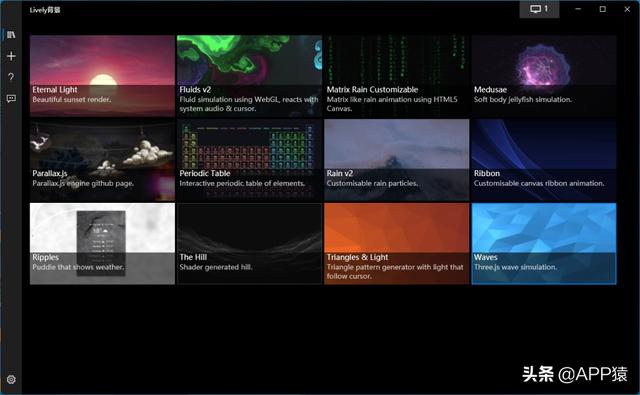Pick the Waves wallpaper tile
Image resolution: width=640 pixels, height=395 pixels.
(x=544, y=244)
